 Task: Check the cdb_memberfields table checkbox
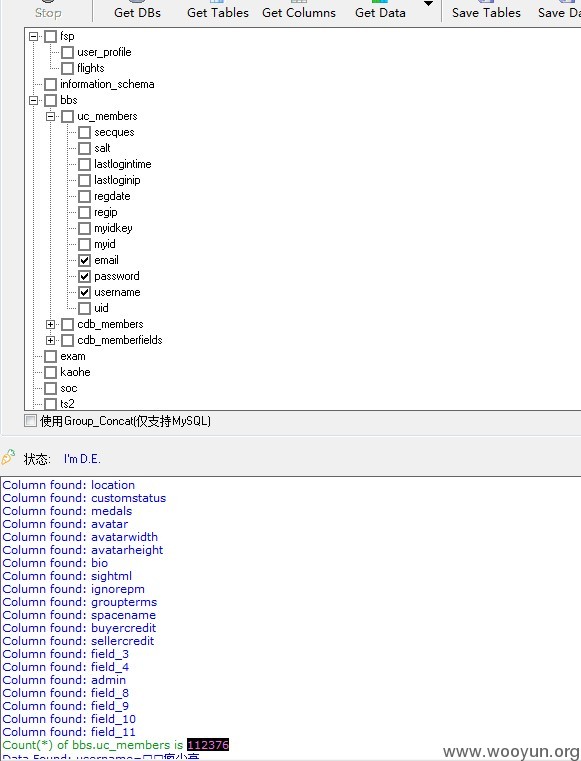click(67, 340)
